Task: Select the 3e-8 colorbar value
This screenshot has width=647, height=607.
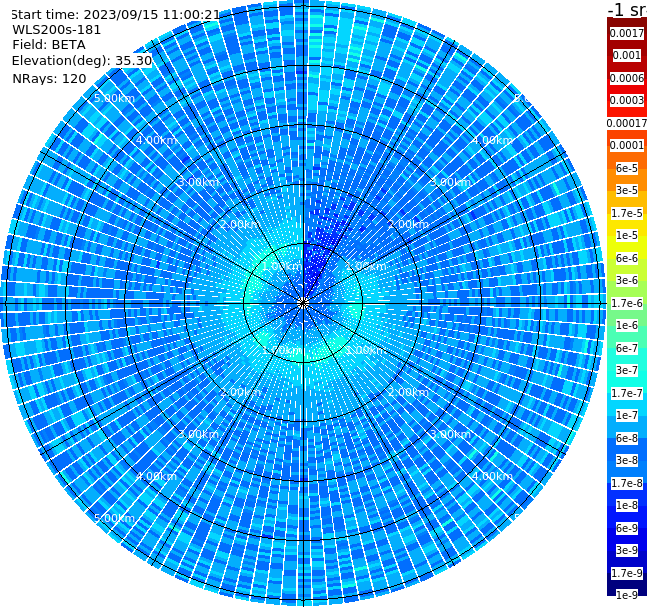Action: click(627, 460)
